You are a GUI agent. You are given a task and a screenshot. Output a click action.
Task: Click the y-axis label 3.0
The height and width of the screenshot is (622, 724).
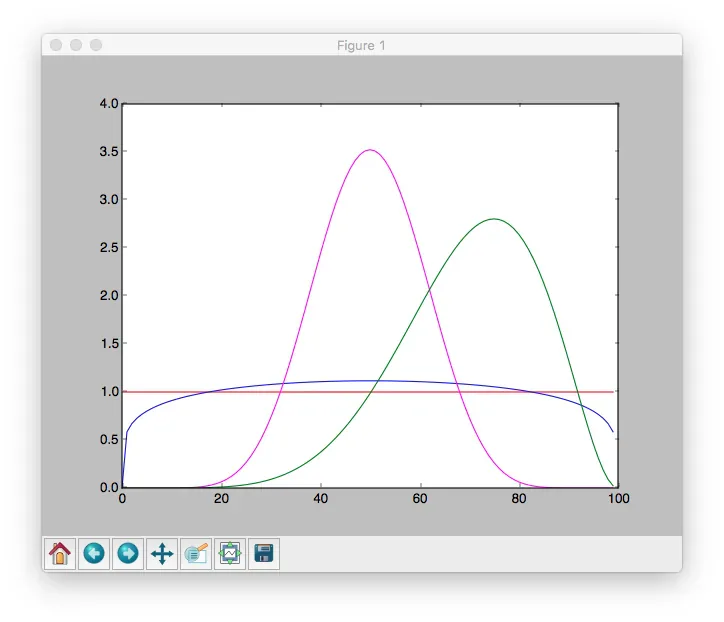click(109, 199)
